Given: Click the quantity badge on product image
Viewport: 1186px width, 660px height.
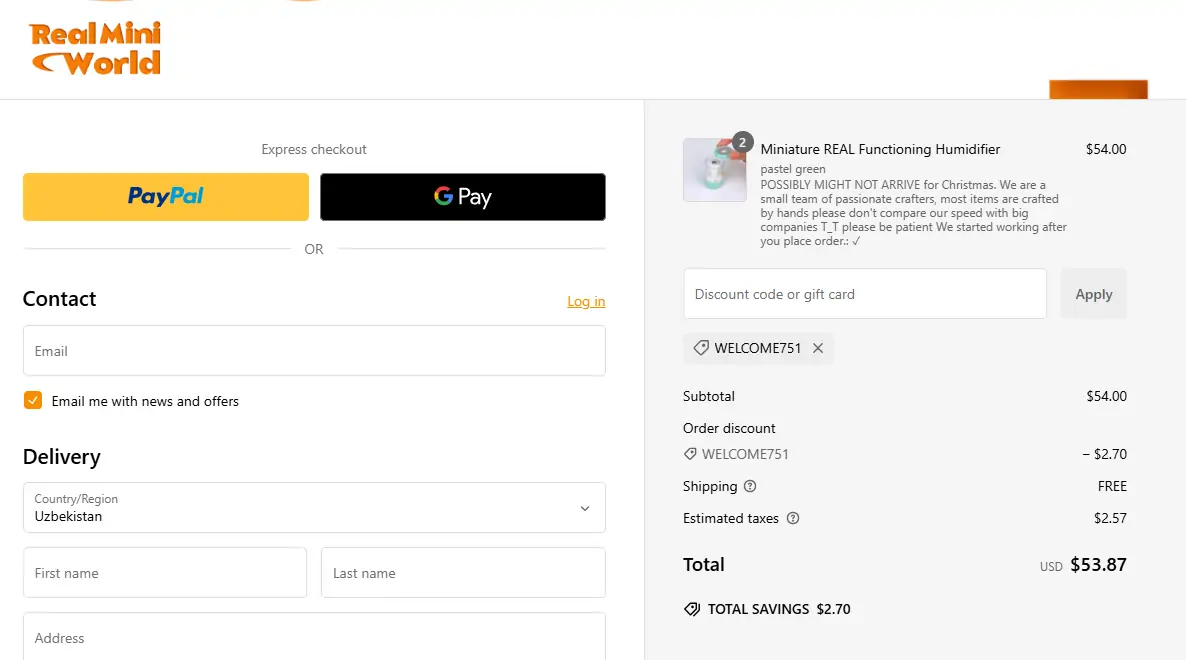Looking at the screenshot, I should coord(742,142).
